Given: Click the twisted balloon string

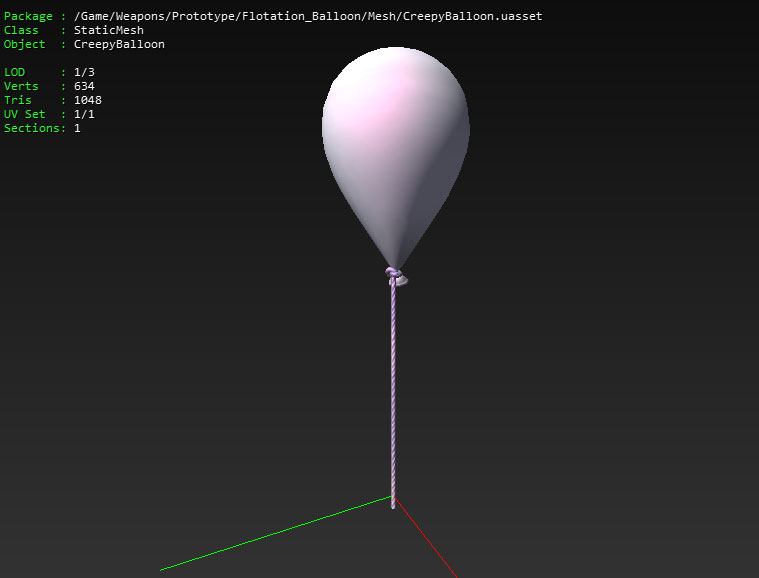Looking at the screenshot, I should click(x=393, y=390).
